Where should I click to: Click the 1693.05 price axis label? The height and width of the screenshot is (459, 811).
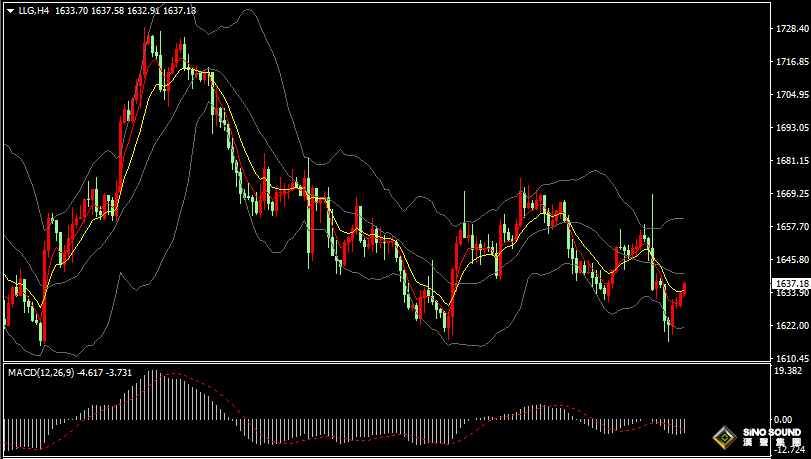791,128
